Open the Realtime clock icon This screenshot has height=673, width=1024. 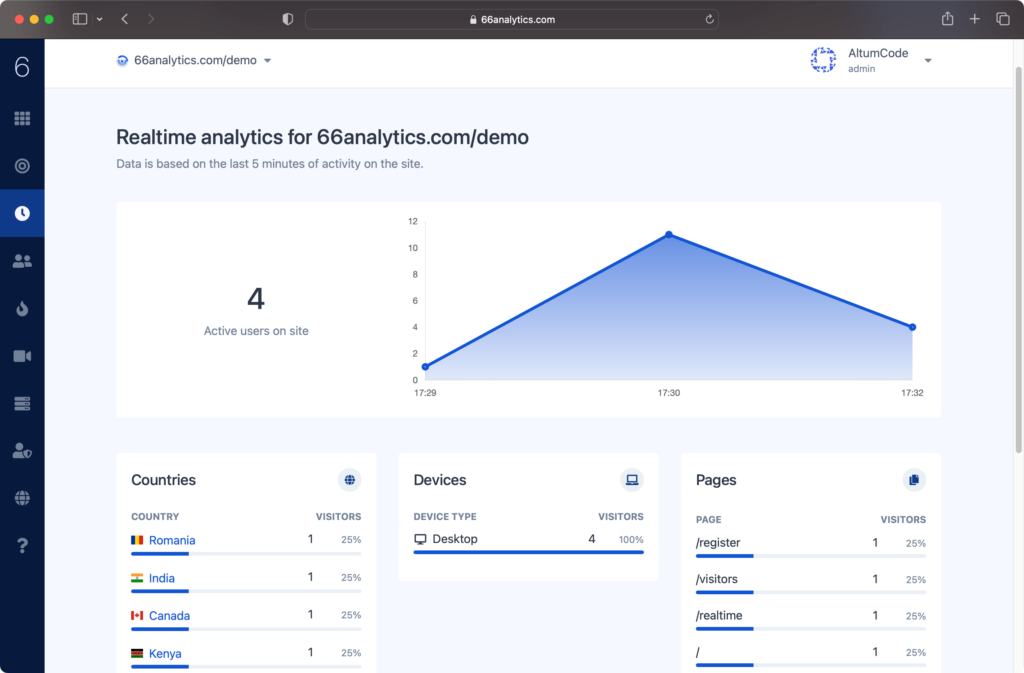click(x=22, y=212)
